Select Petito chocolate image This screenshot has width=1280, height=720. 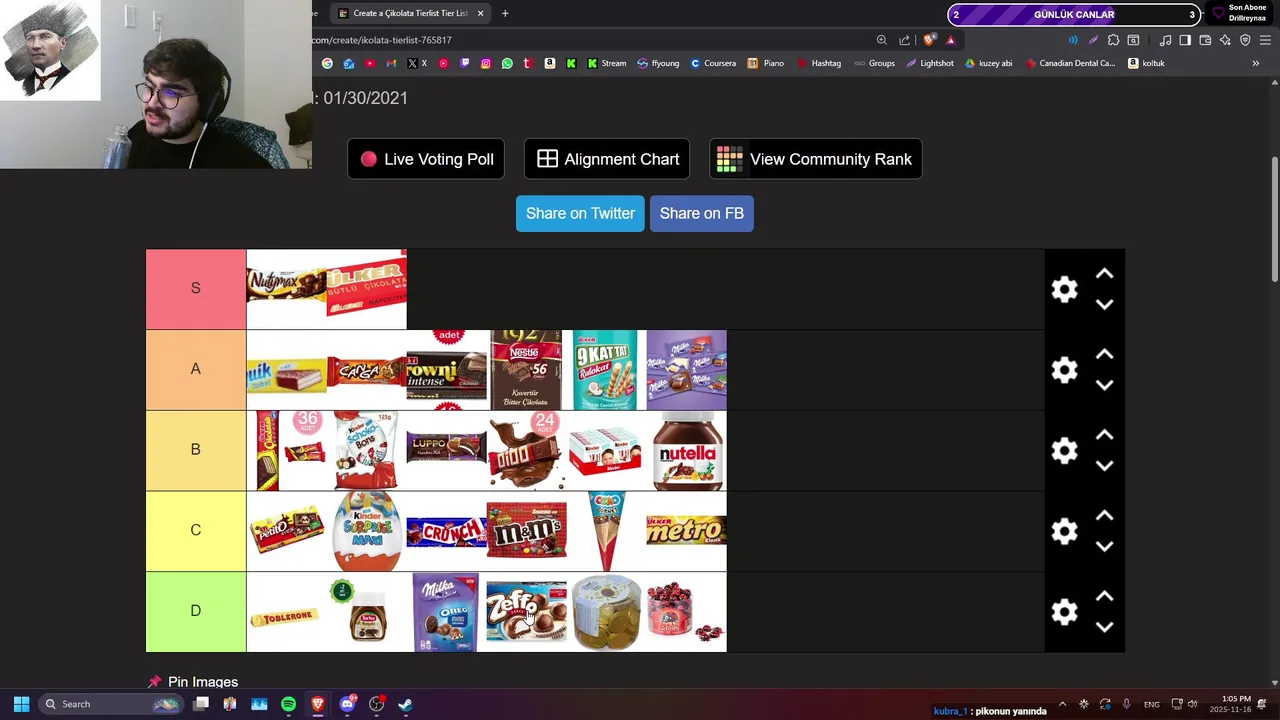point(287,531)
